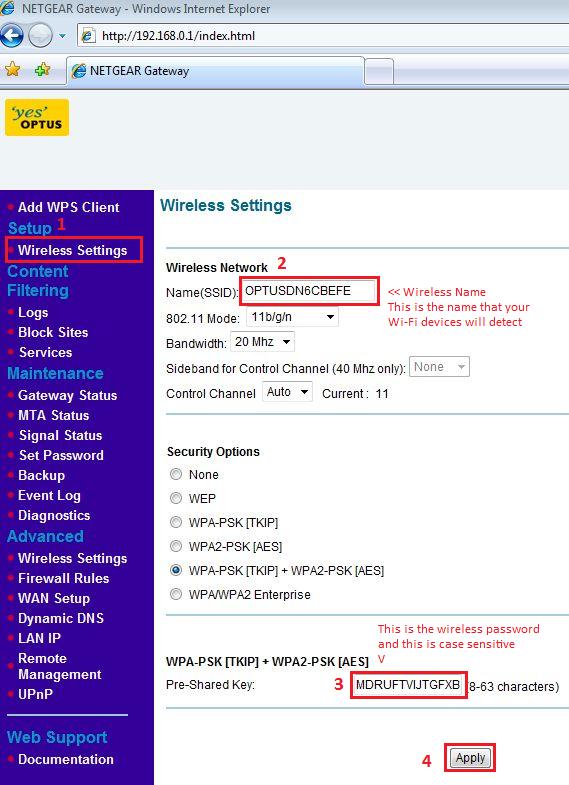Click the yes Optus logo
Screen dimensions: 569x785
(37, 118)
